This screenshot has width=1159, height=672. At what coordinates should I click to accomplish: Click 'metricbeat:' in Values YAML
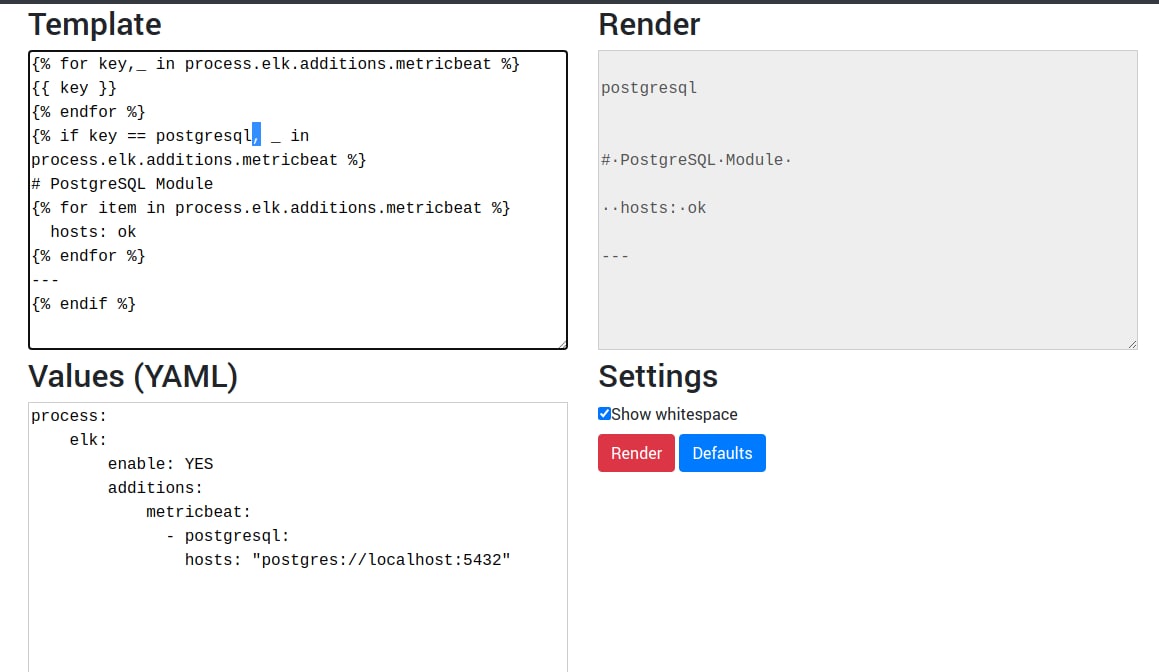tap(199, 512)
